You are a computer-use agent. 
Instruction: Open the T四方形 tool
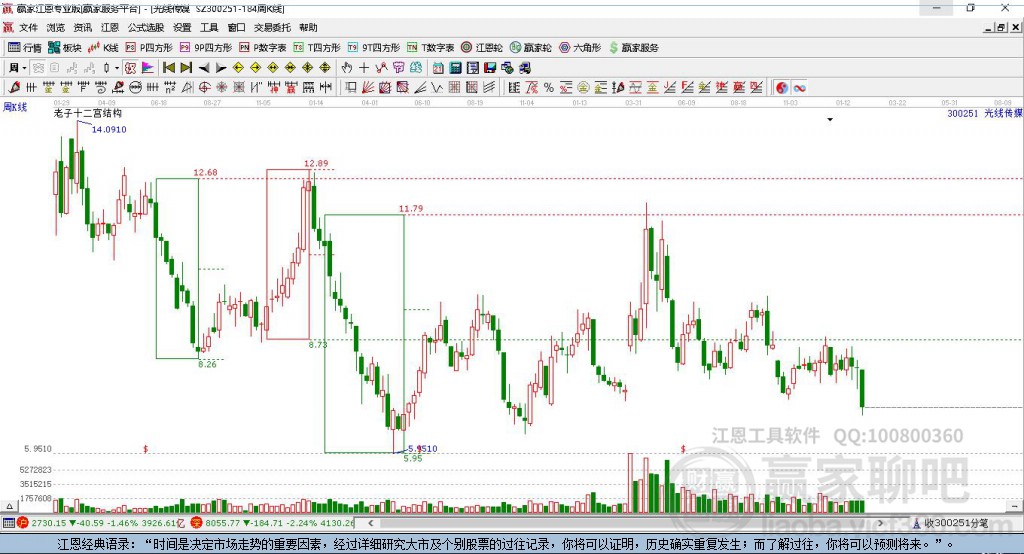coord(317,48)
